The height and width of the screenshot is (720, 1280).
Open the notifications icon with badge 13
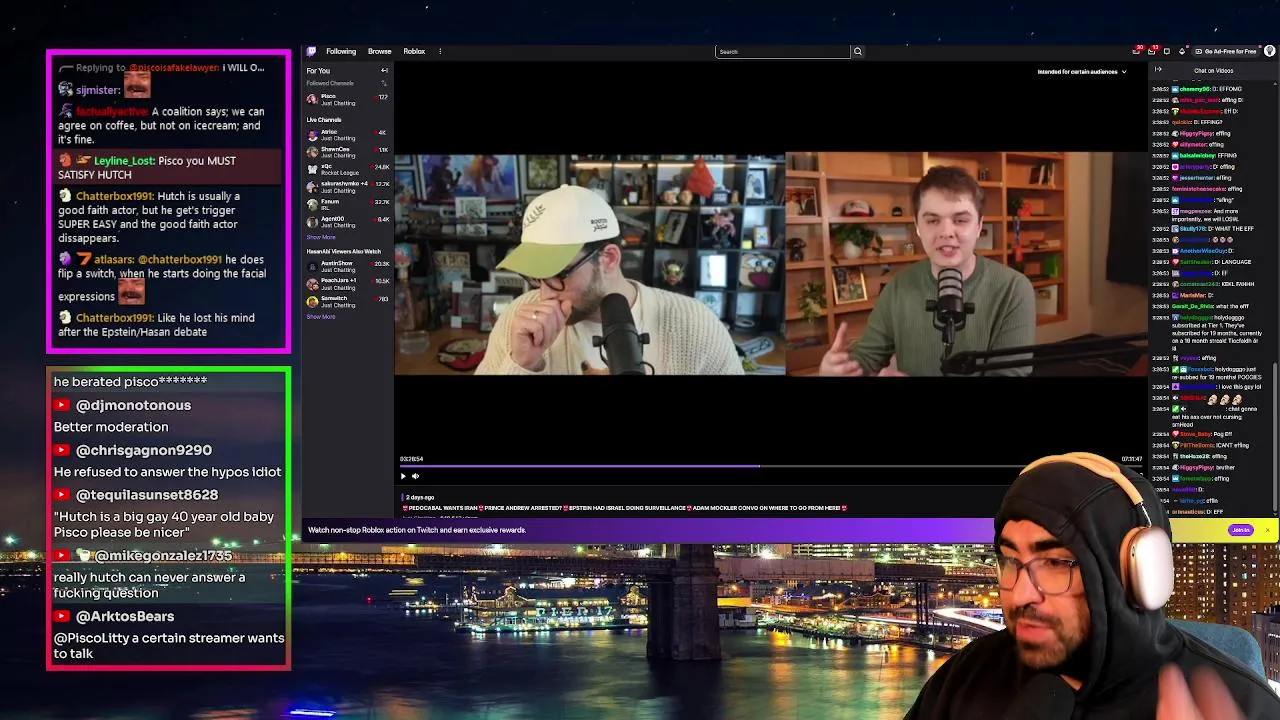click(1152, 51)
